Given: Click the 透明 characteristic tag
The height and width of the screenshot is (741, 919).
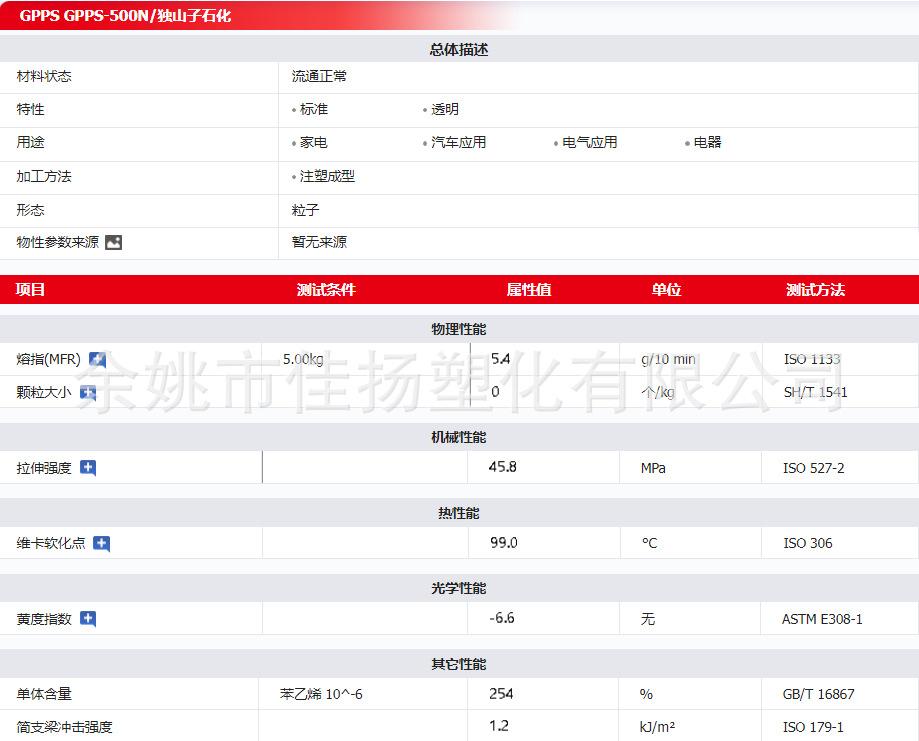Looking at the screenshot, I should (x=445, y=109).
